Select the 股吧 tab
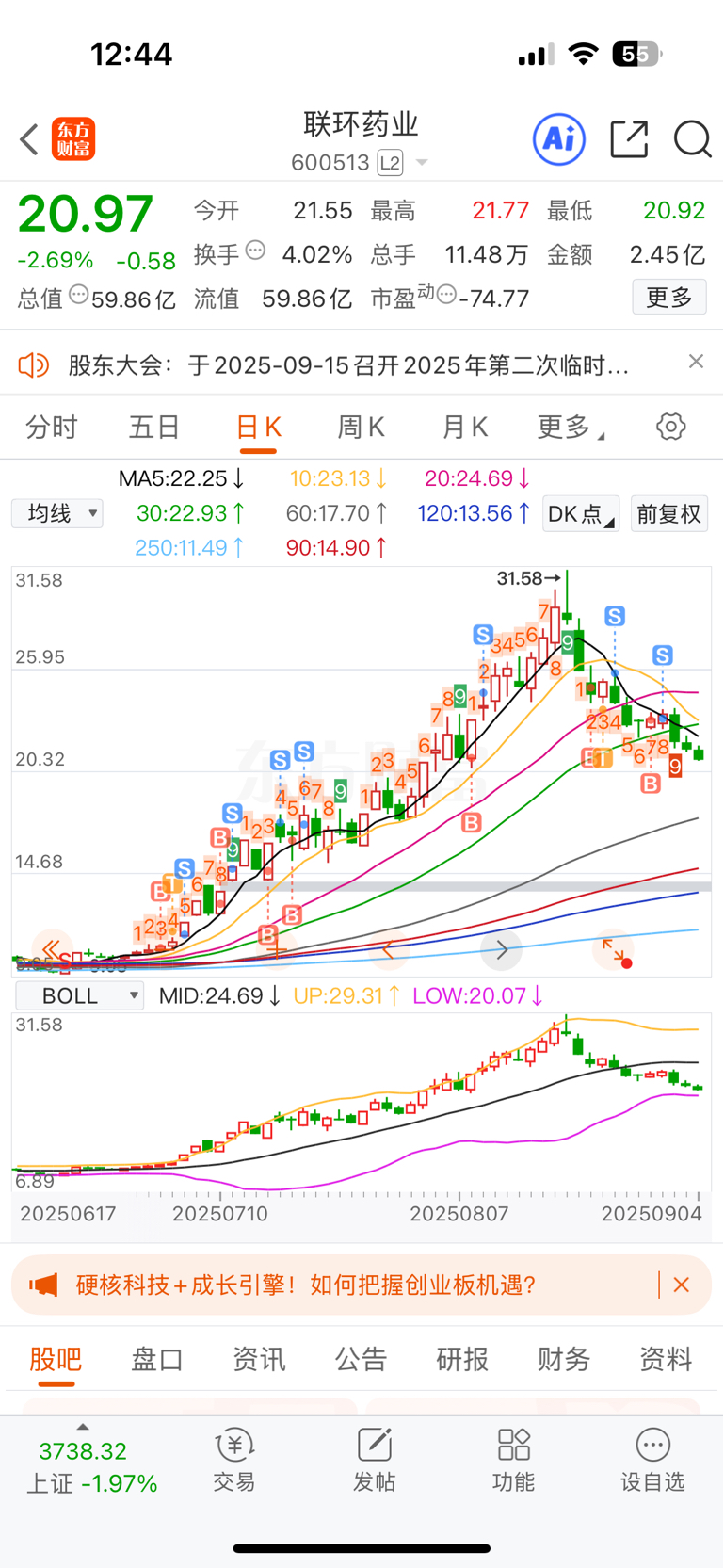The image size is (724, 1568). pyautogui.click(x=56, y=1359)
